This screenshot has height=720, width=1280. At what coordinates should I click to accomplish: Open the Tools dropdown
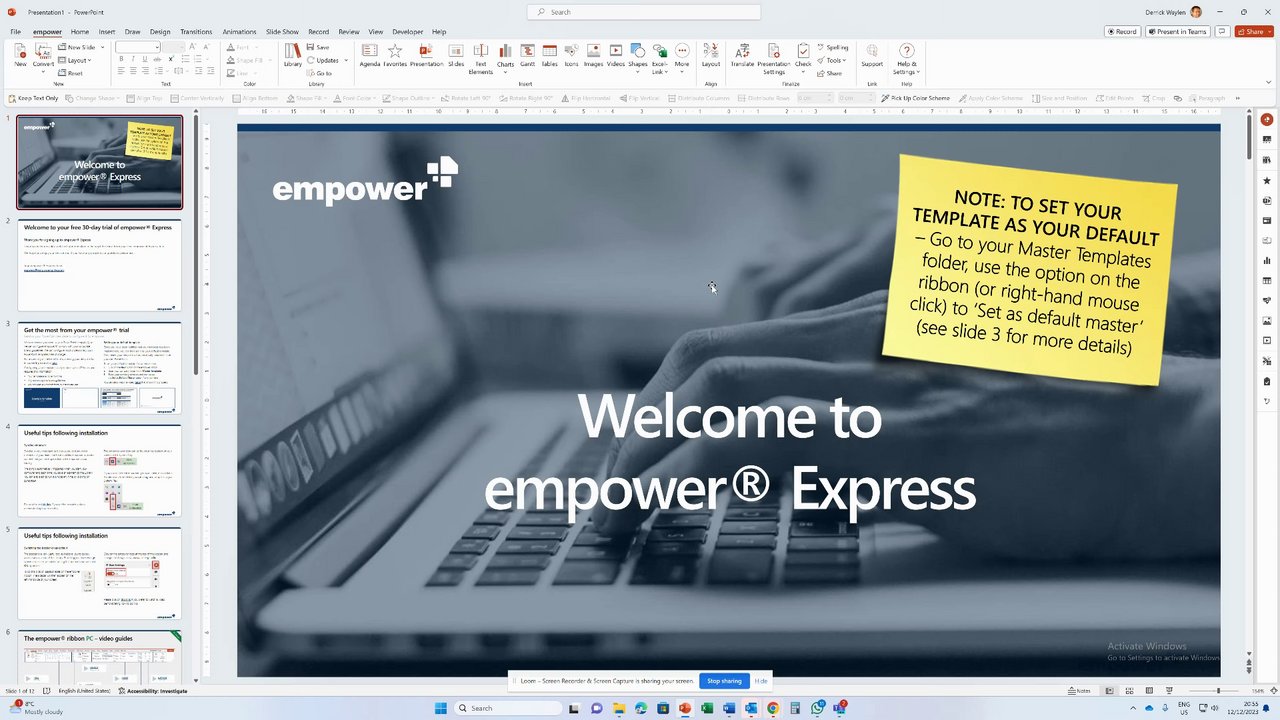(x=833, y=60)
